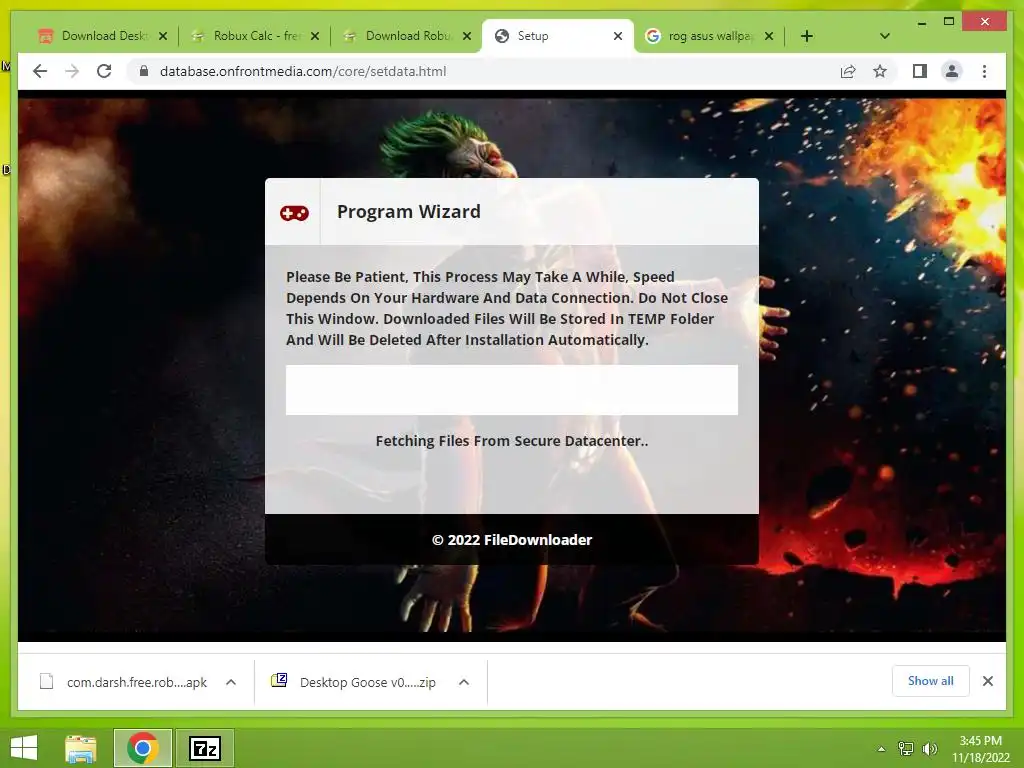Open the network tray icon
The width and height of the screenshot is (1024, 768).
click(905, 749)
